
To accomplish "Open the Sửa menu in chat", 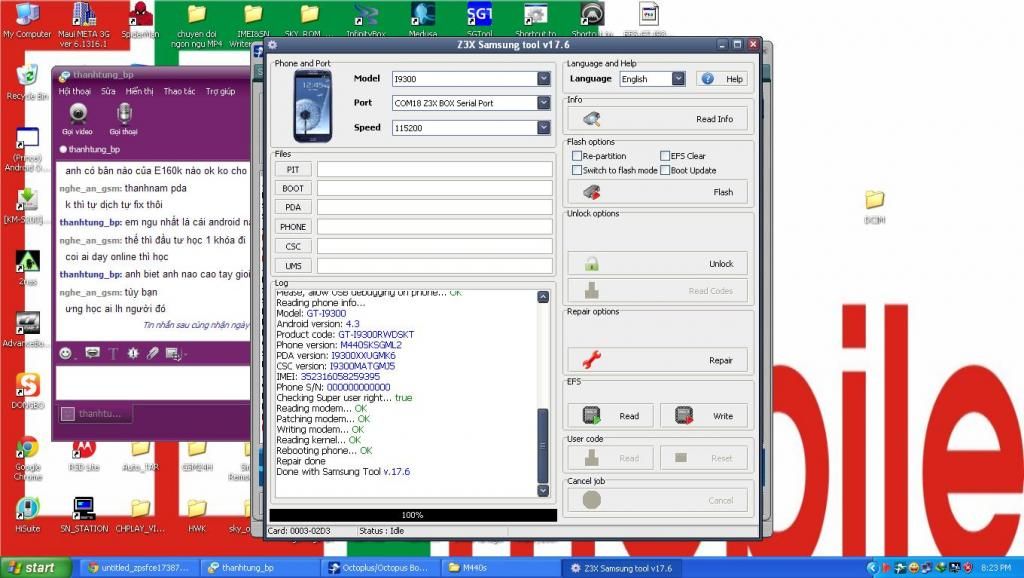I will click(108, 91).
